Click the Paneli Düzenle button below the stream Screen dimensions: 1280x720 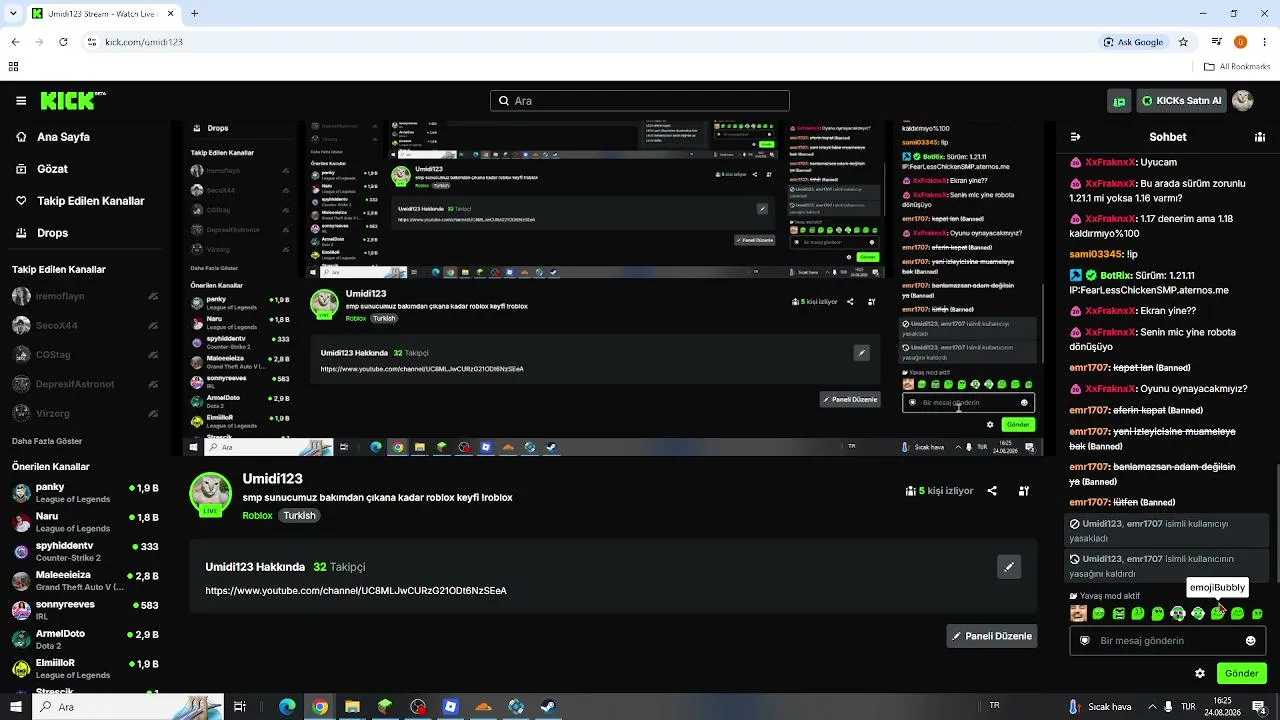(991, 636)
